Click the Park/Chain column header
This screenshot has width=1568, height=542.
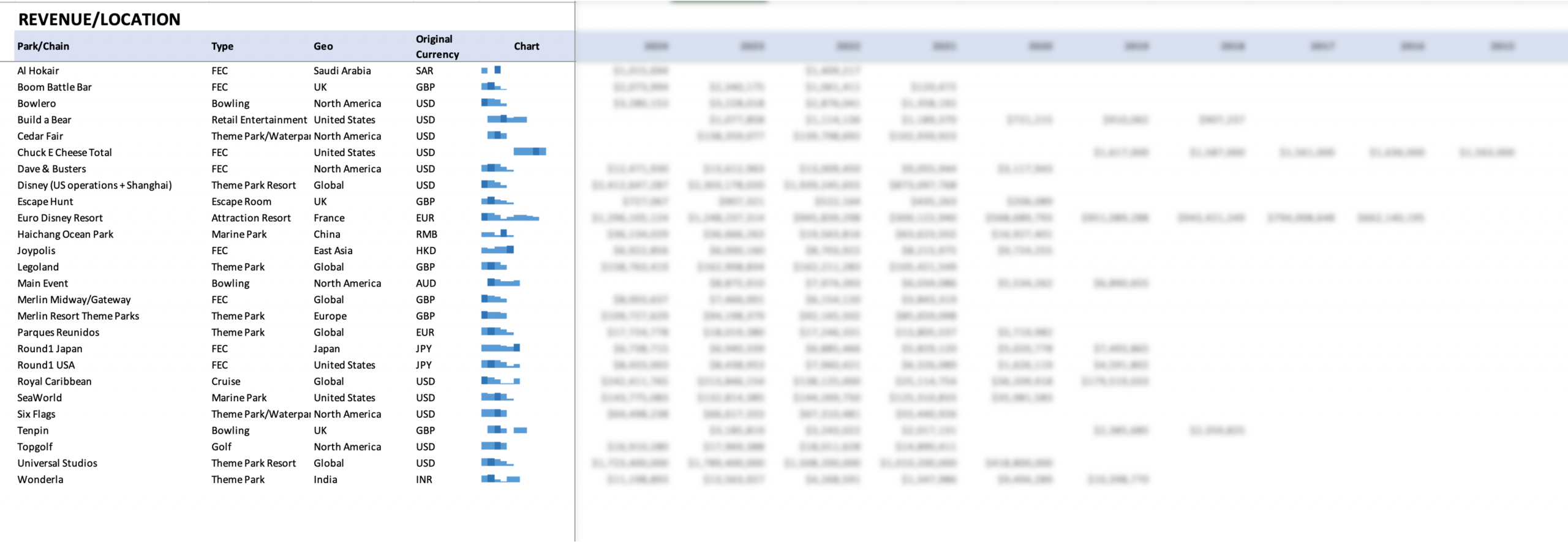43,47
